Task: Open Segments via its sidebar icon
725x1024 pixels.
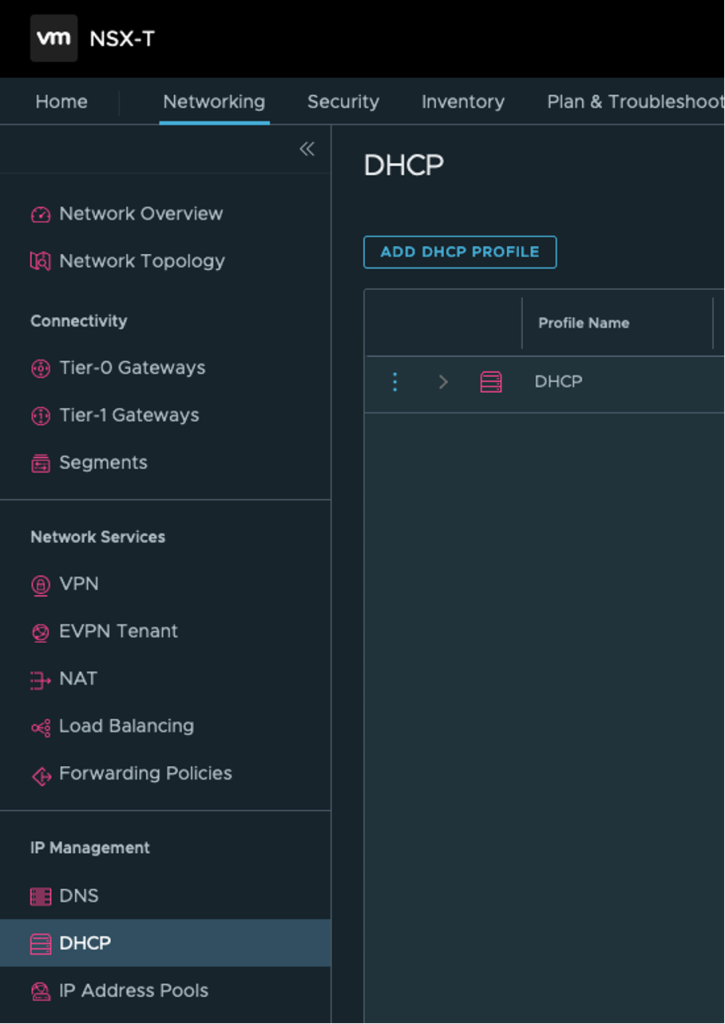Action: (x=40, y=462)
